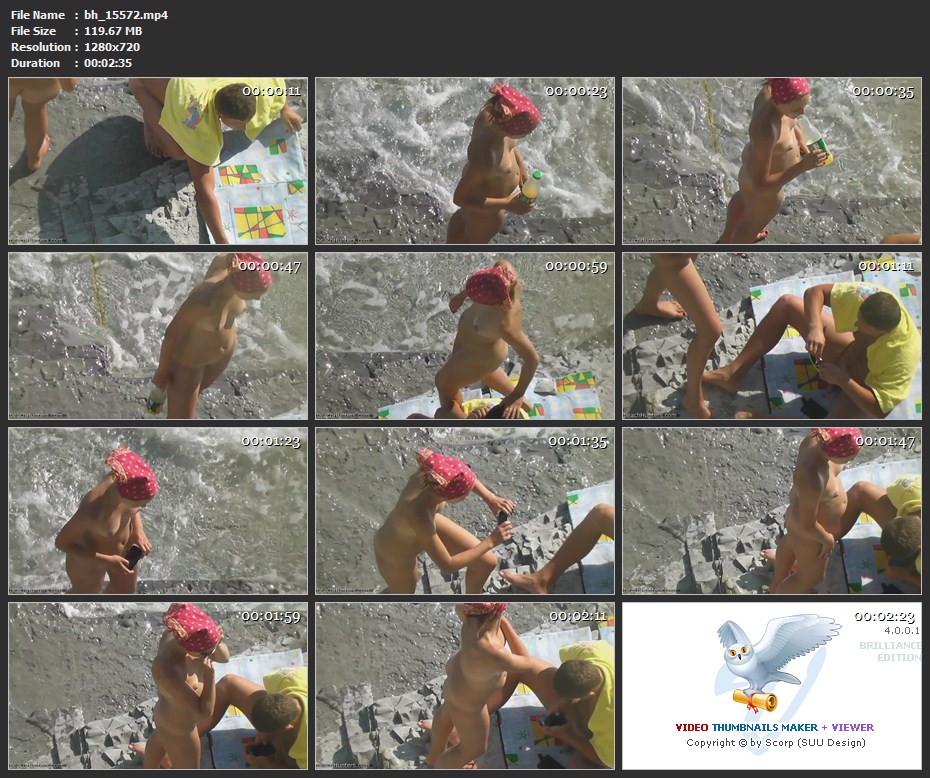Select the frame marked 00:02:11
The width and height of the screenshot is (930, 778).
coord(465,686)
